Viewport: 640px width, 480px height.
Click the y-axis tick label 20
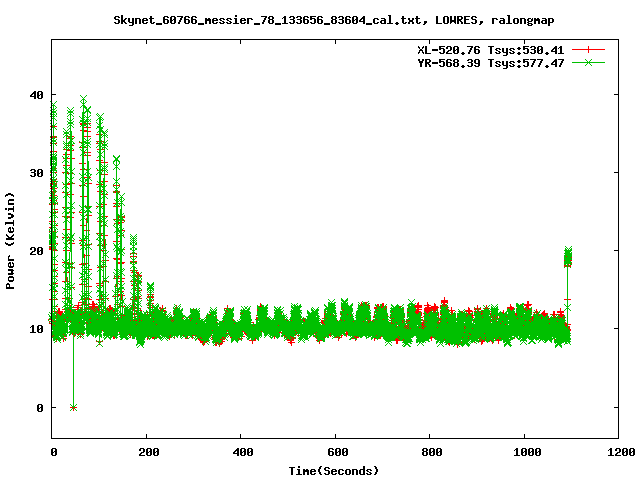click(x=36, y=251)
